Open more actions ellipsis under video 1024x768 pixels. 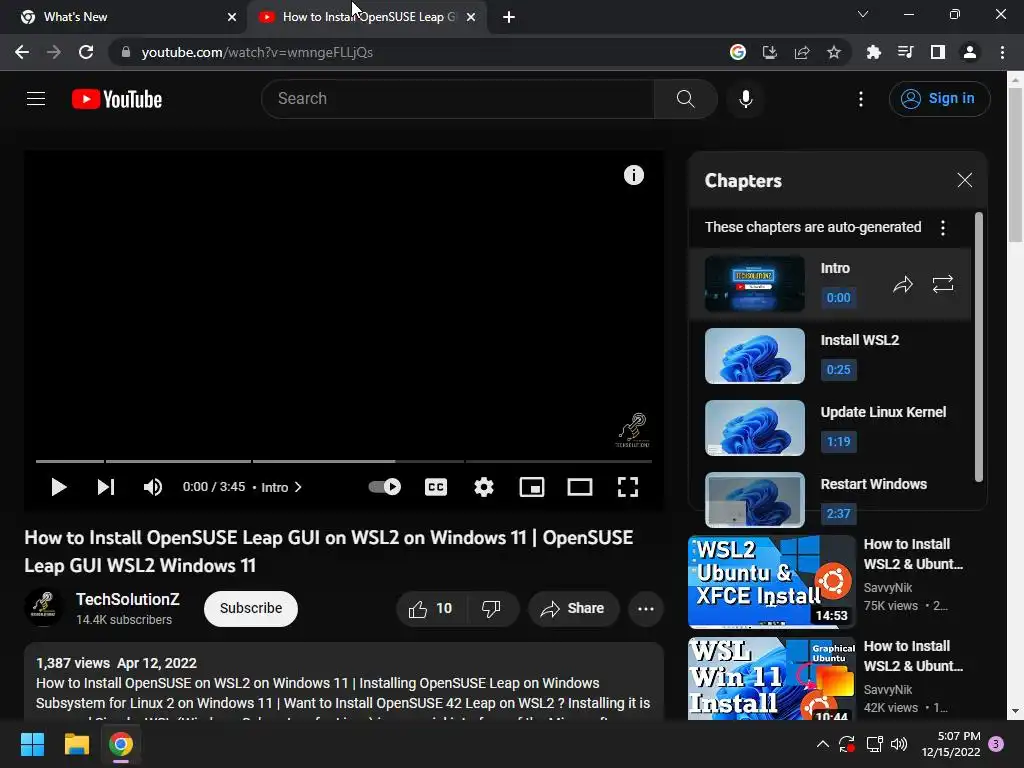click(x=646, y=609)
